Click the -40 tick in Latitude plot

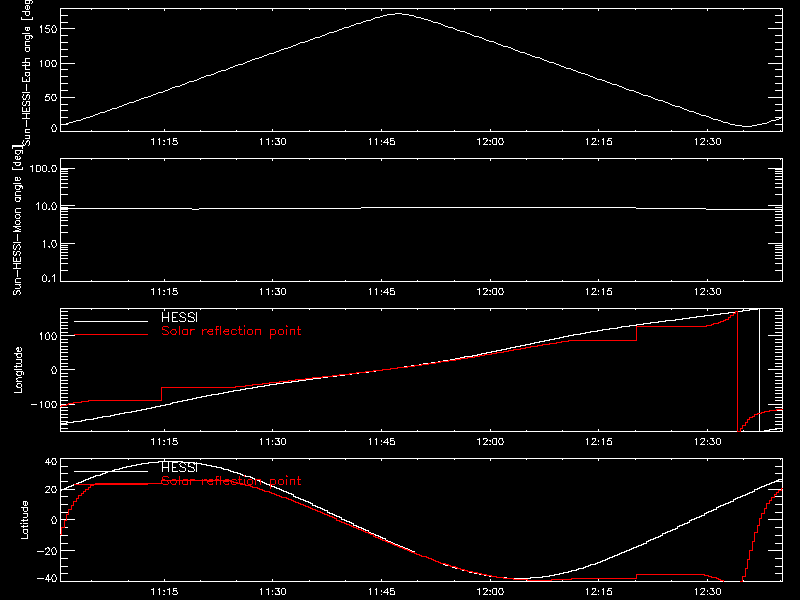pos(47,579)
